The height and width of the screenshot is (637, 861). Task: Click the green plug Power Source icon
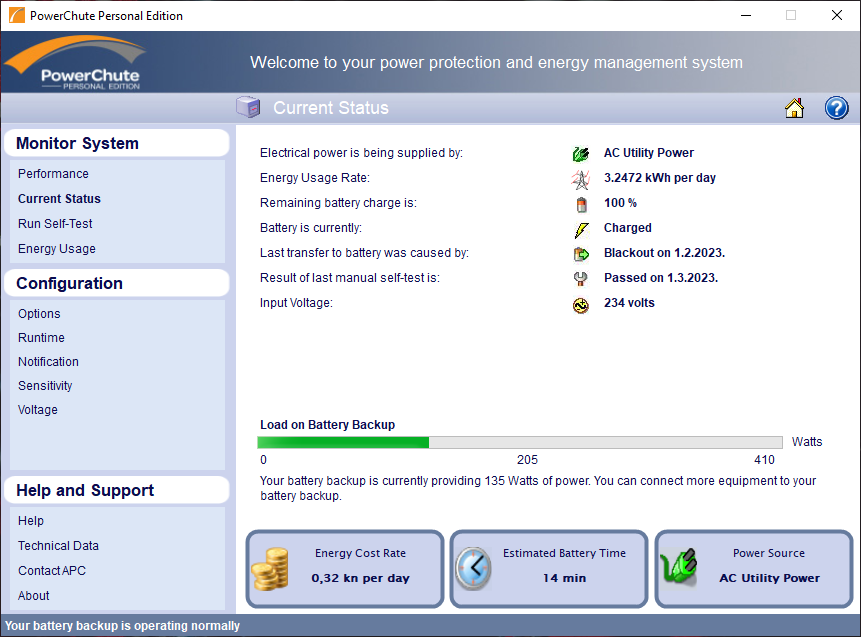click(679, 567)
